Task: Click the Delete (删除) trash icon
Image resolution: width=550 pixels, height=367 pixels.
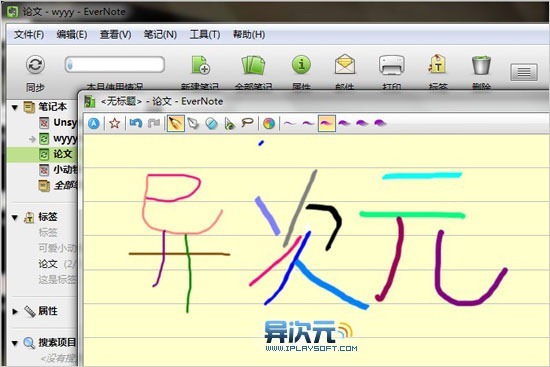Action: [481, 65]
